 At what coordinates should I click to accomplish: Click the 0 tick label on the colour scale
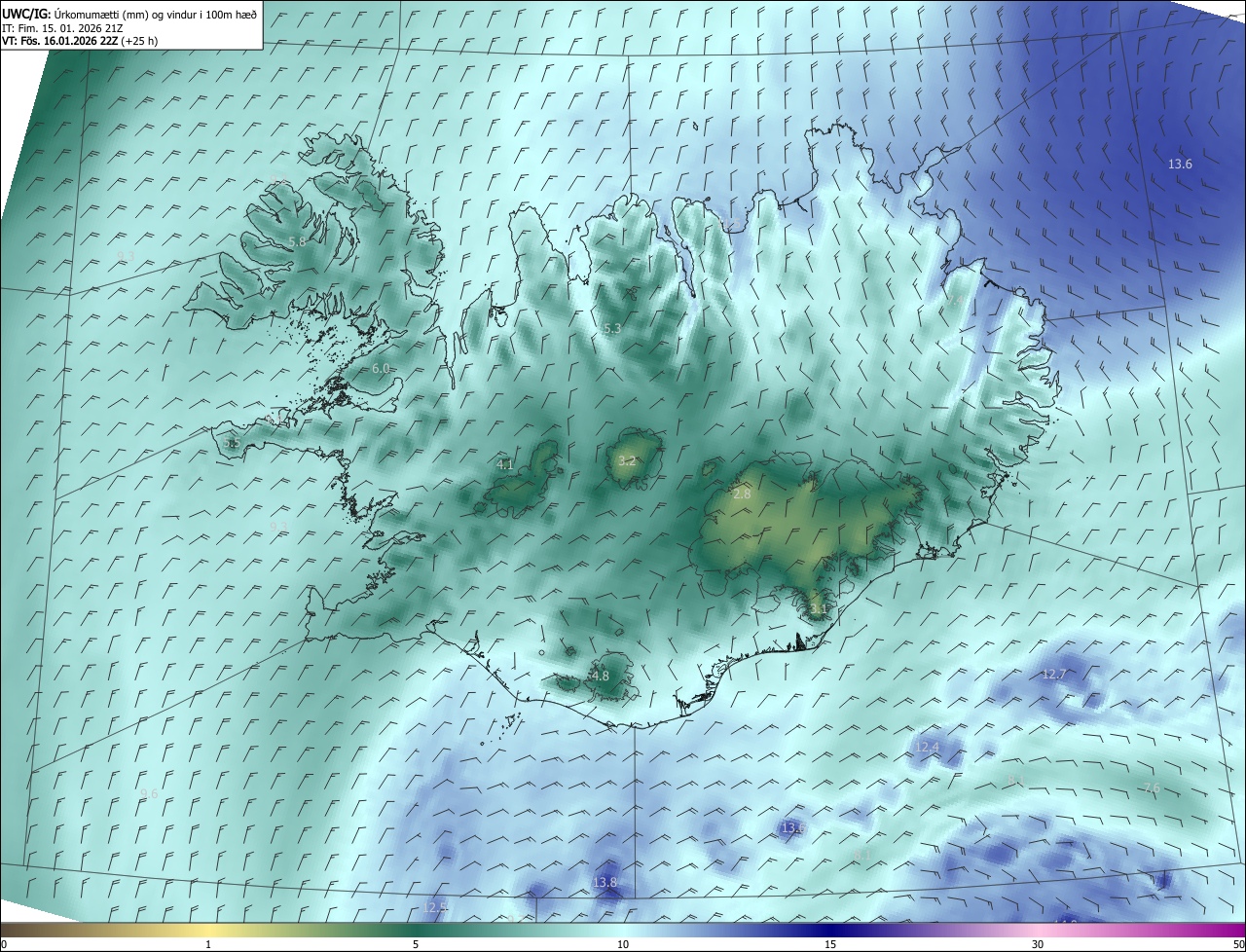tap(4, 944)
